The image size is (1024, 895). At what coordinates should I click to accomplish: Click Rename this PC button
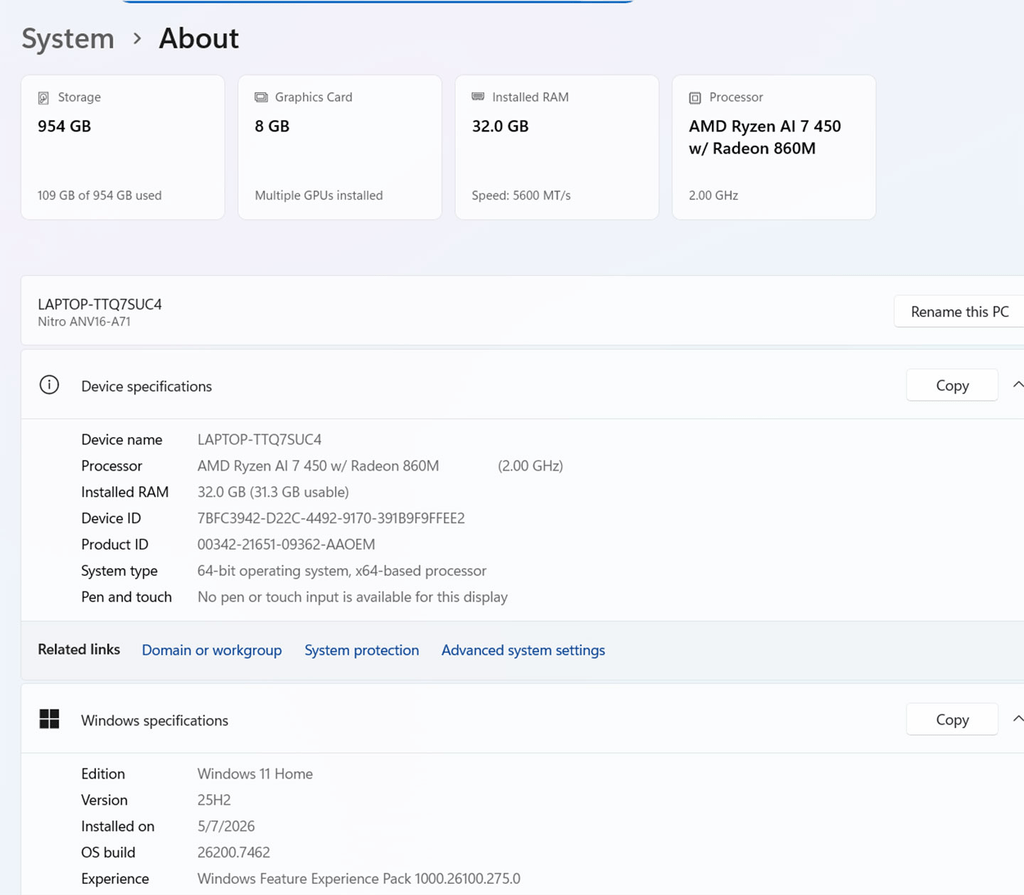[x=959, y=312]
